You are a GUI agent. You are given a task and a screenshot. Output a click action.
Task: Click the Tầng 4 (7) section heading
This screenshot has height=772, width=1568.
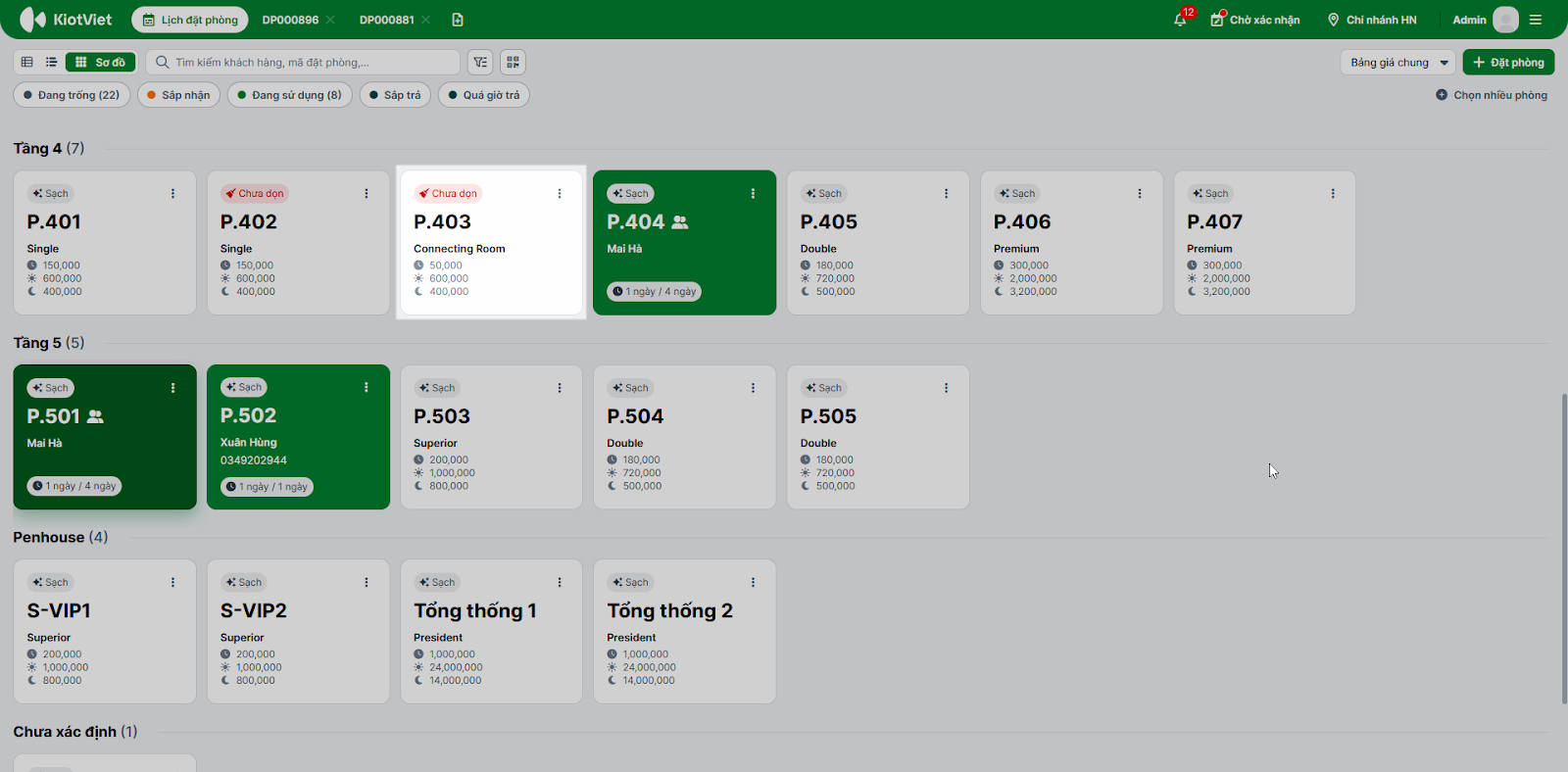[x=49, y=148]
